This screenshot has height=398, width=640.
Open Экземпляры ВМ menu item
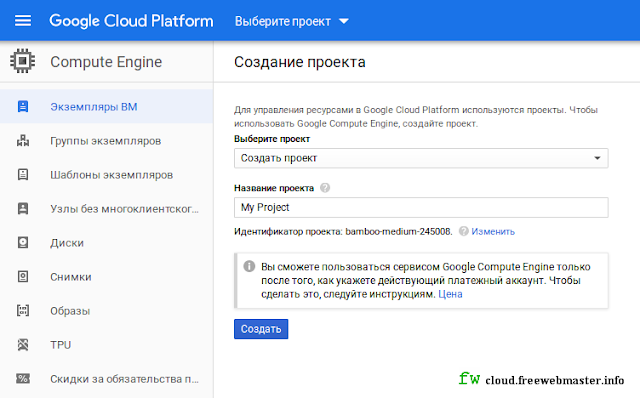click(x=107, y=107)
